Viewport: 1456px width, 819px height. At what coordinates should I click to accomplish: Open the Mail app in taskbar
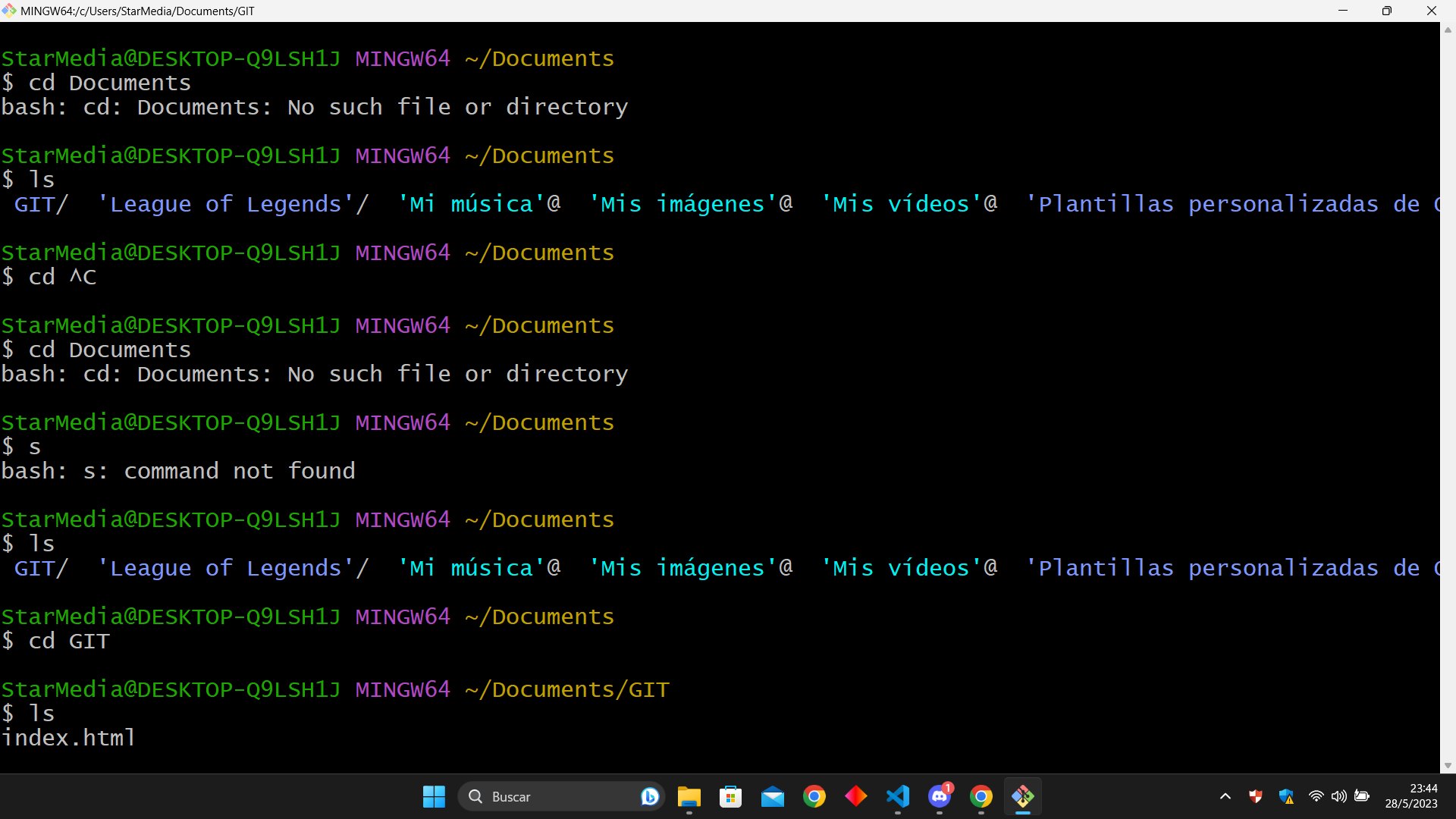coord(772,796)
